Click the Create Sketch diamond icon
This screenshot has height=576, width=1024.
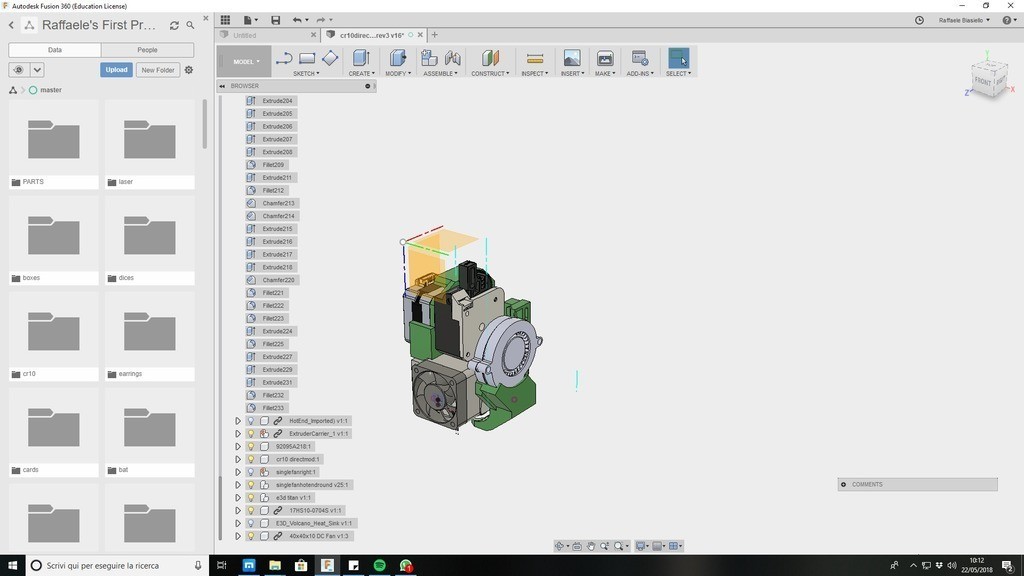[330, 58]
